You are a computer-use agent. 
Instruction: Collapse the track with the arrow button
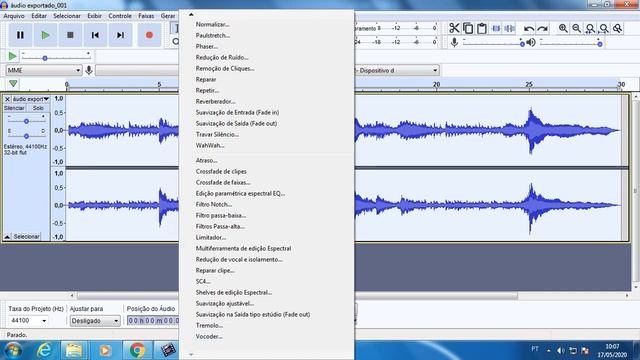(x=7, y=237)
